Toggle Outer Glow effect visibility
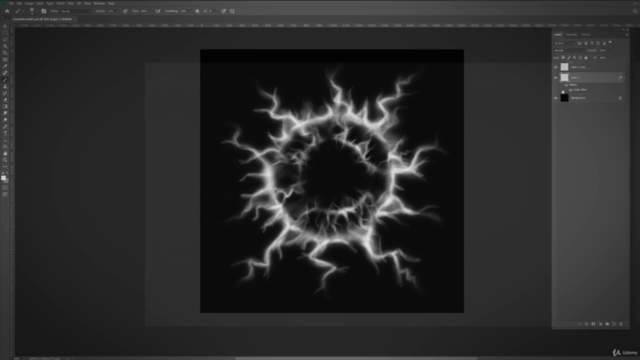Image resolution: width=640 pixels, height=360 pixels. click(570, 90)
